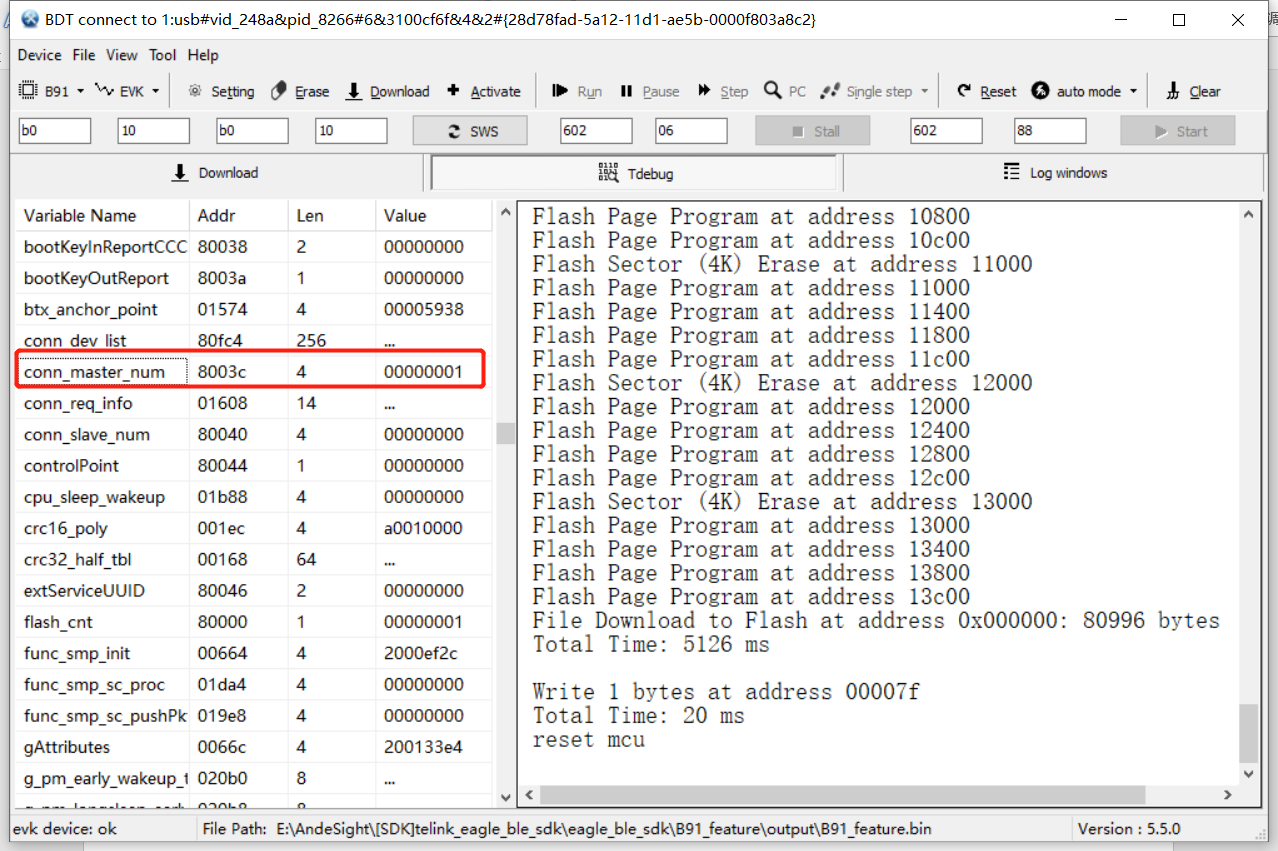This screenshot has width=1278, height=851.
Task: Open the View menu
Action: (x=122, y=55)
